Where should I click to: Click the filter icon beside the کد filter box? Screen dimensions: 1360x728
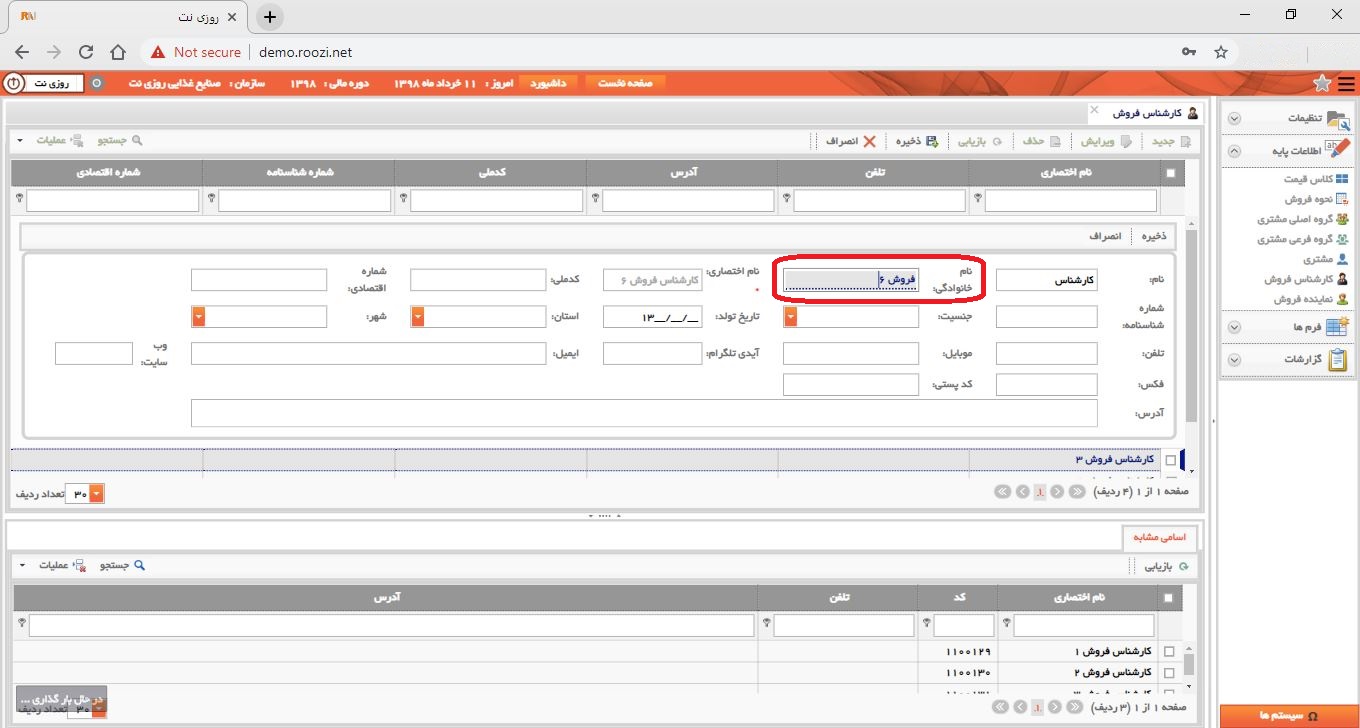click(927, 623)
